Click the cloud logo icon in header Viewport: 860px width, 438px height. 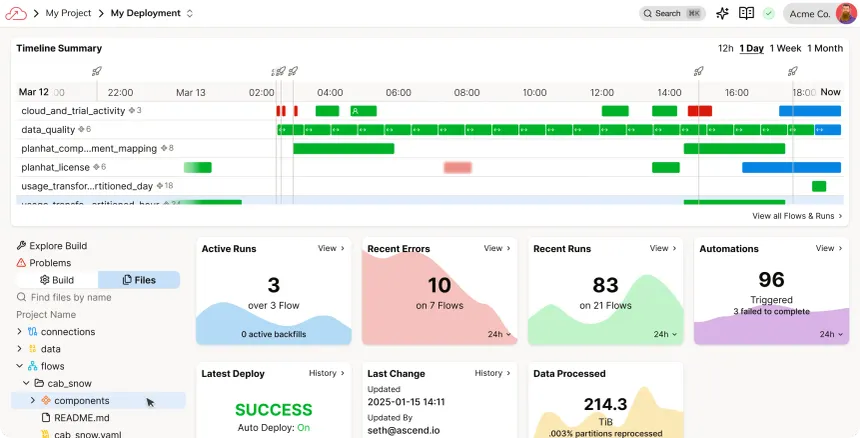[x=15, y=13]
